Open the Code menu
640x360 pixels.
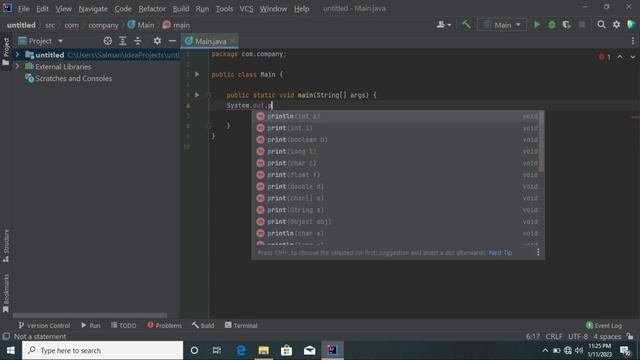(x=123, y=9)
